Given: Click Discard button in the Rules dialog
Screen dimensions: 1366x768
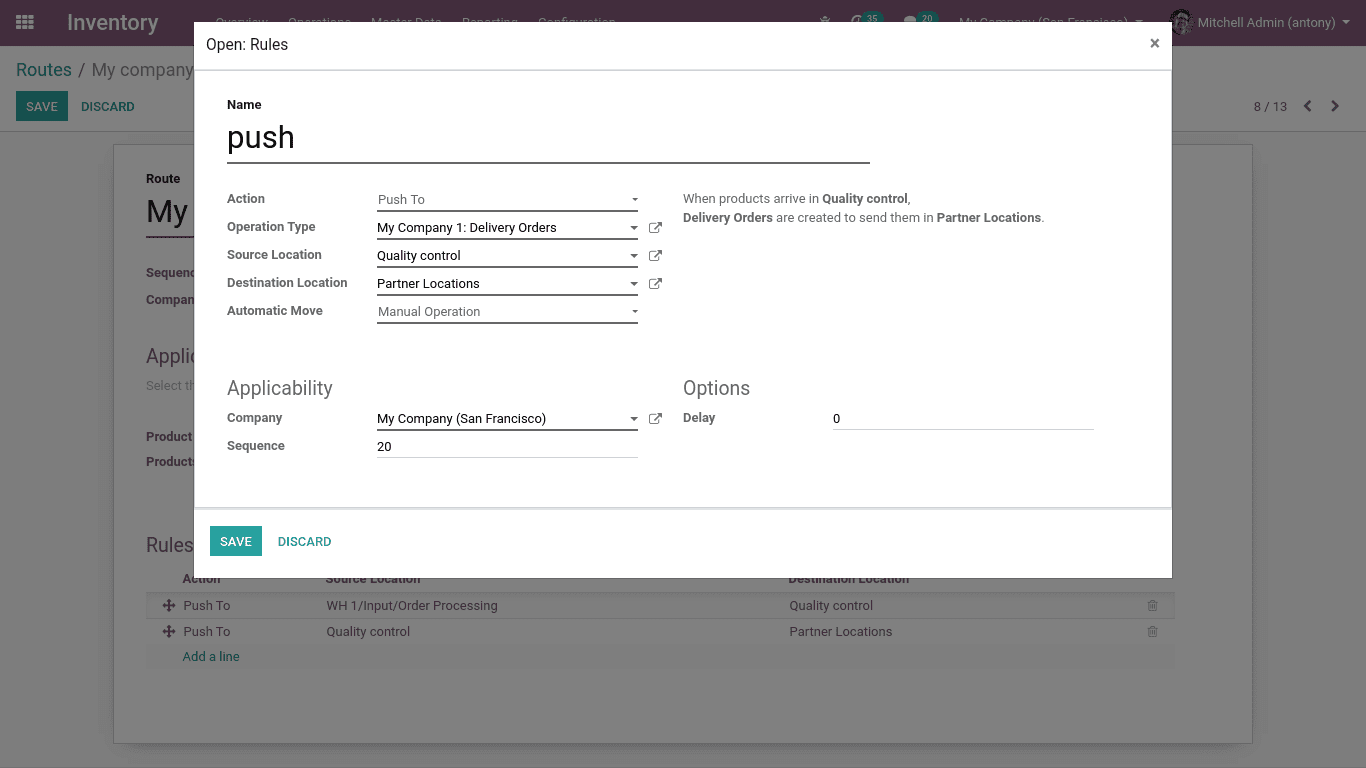Looking at the screenshot, I should 304,541.
